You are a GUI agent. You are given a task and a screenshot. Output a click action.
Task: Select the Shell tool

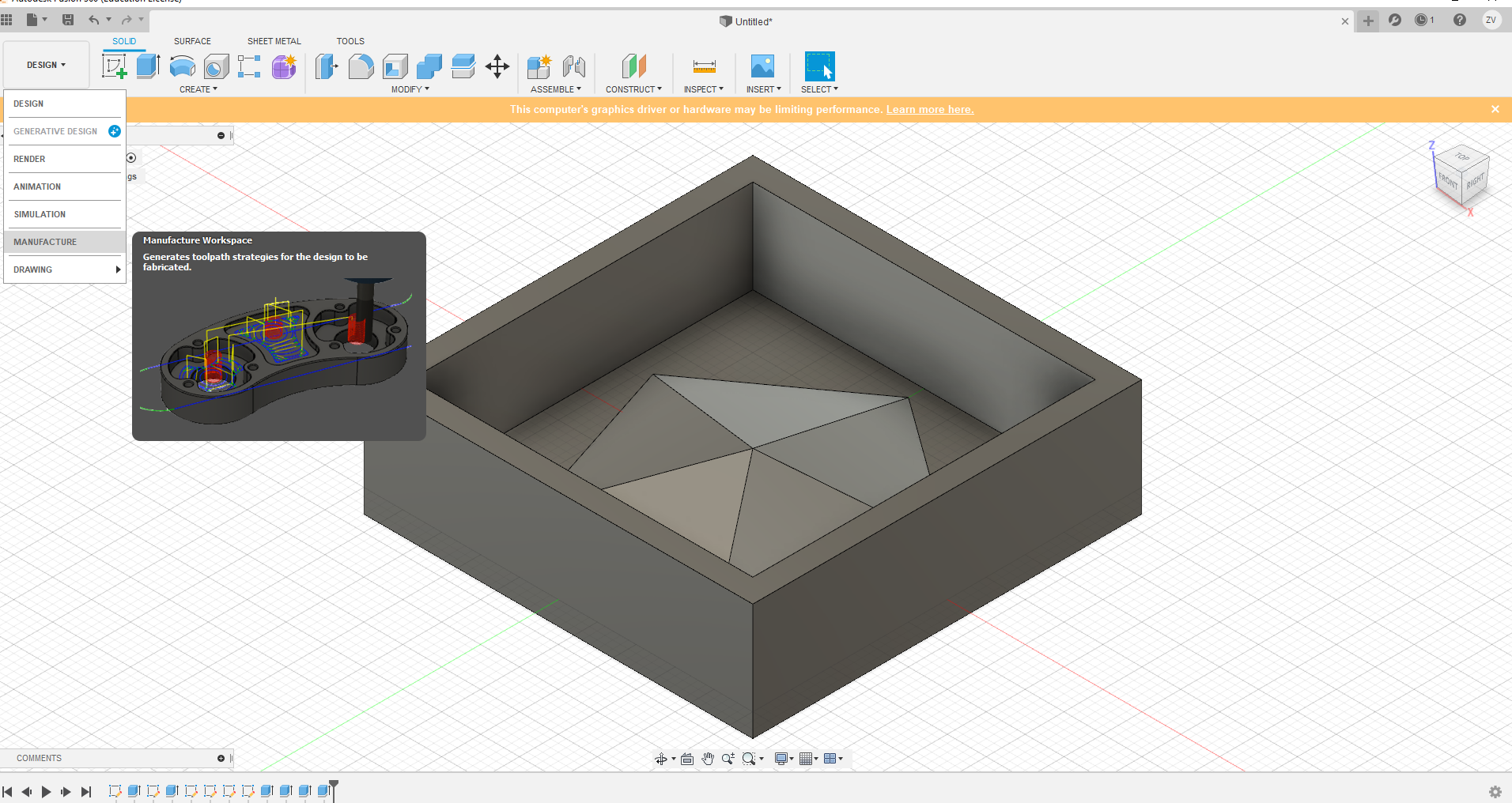(x=395, y=66)
